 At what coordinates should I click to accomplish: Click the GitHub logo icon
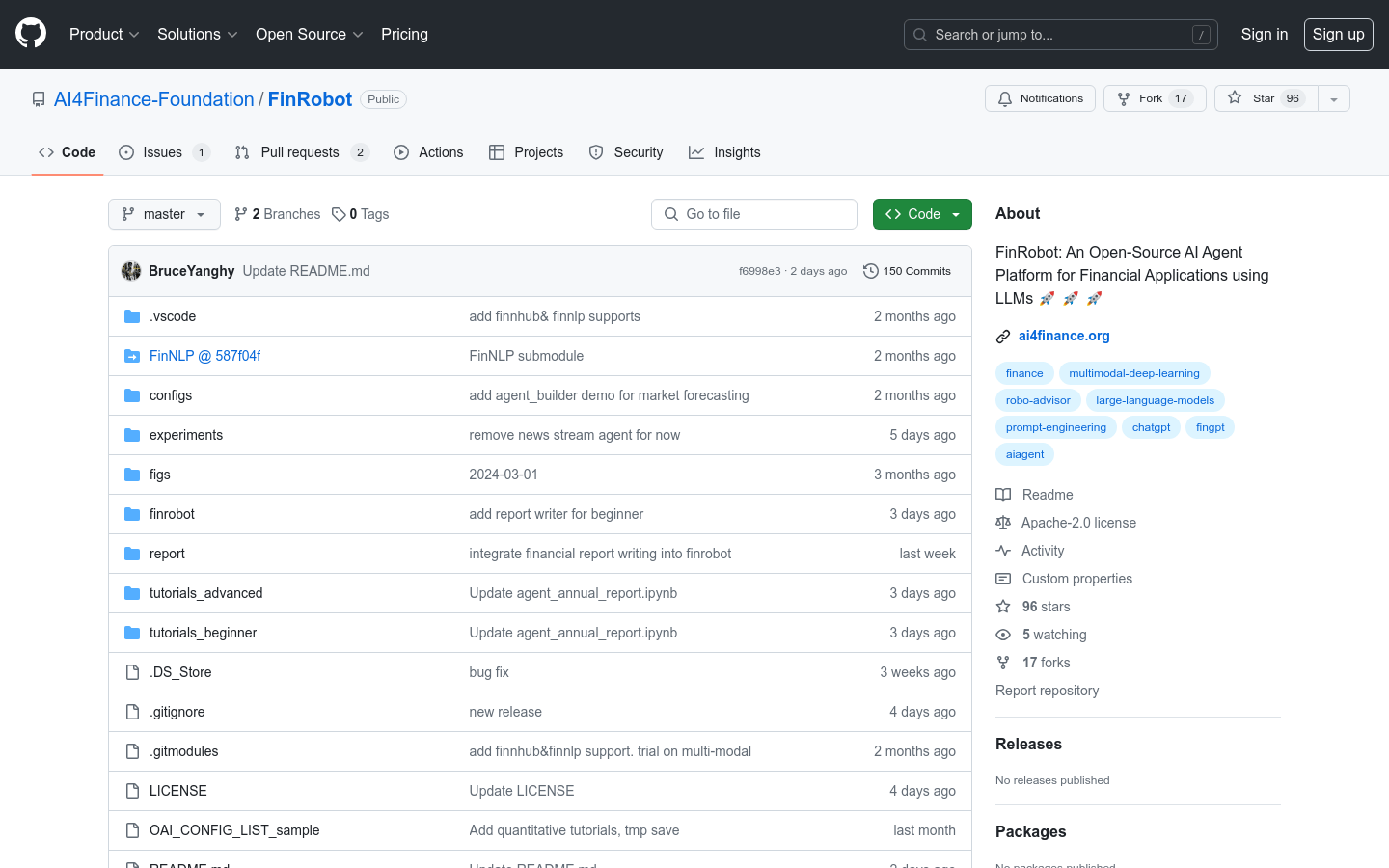(31, 34)
